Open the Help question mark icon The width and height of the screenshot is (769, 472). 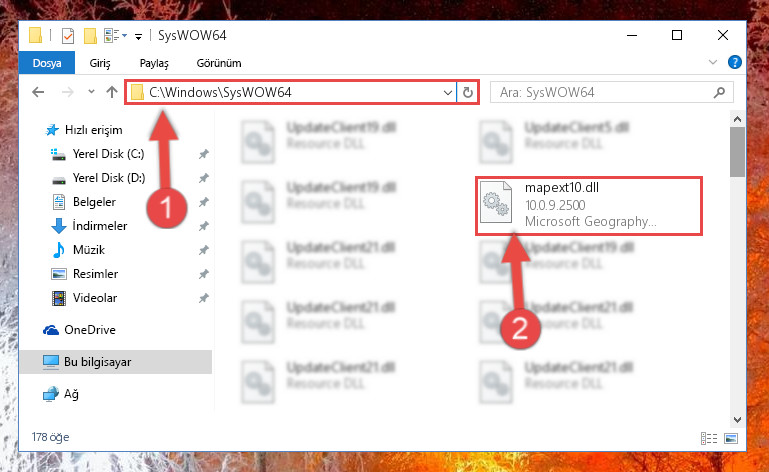pyautogui.click(x=734, y=62)
